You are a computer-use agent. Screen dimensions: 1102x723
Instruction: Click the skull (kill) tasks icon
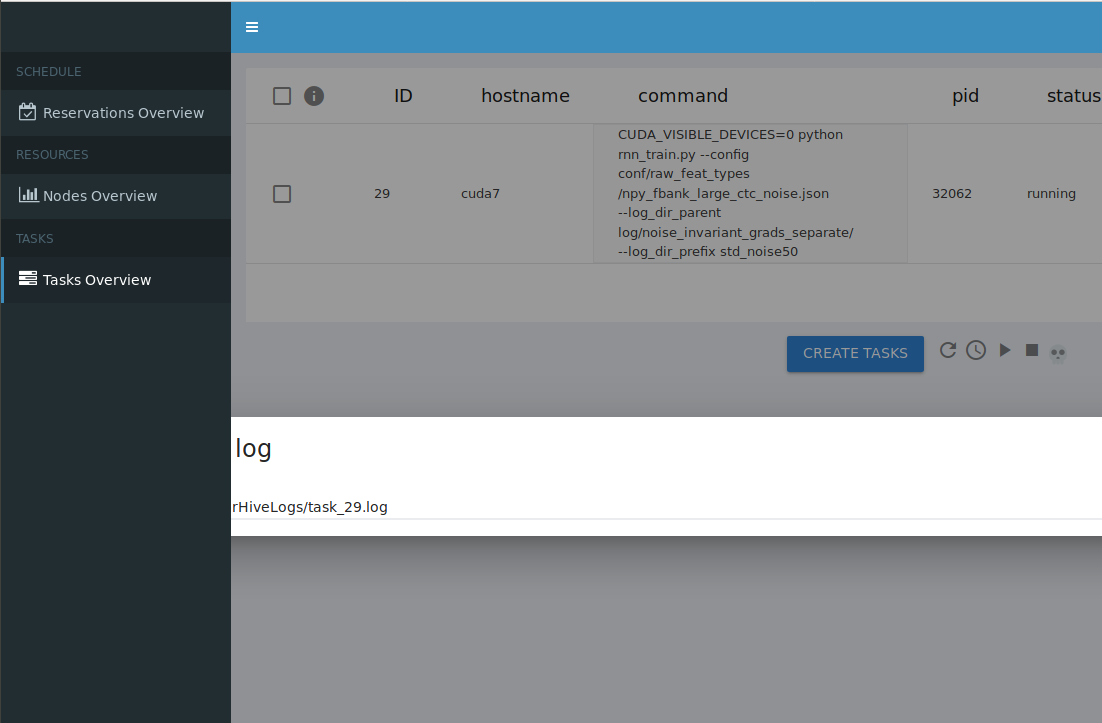(x=1058, y=353)
